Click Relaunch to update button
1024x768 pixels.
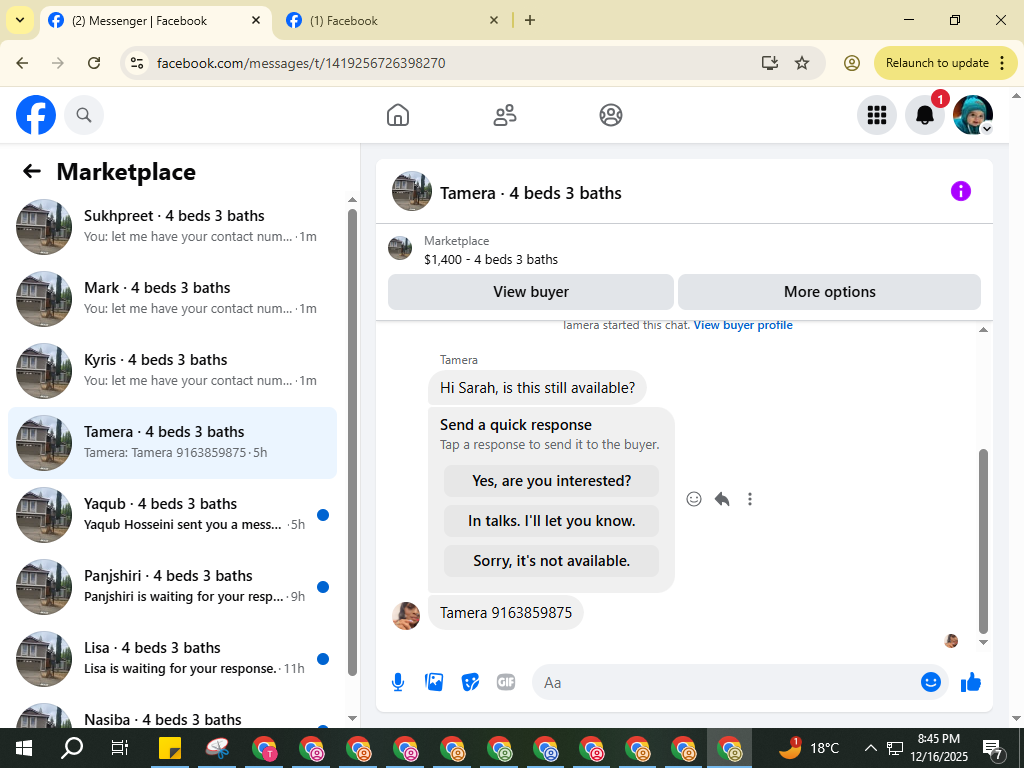click(x=937, y=63)
